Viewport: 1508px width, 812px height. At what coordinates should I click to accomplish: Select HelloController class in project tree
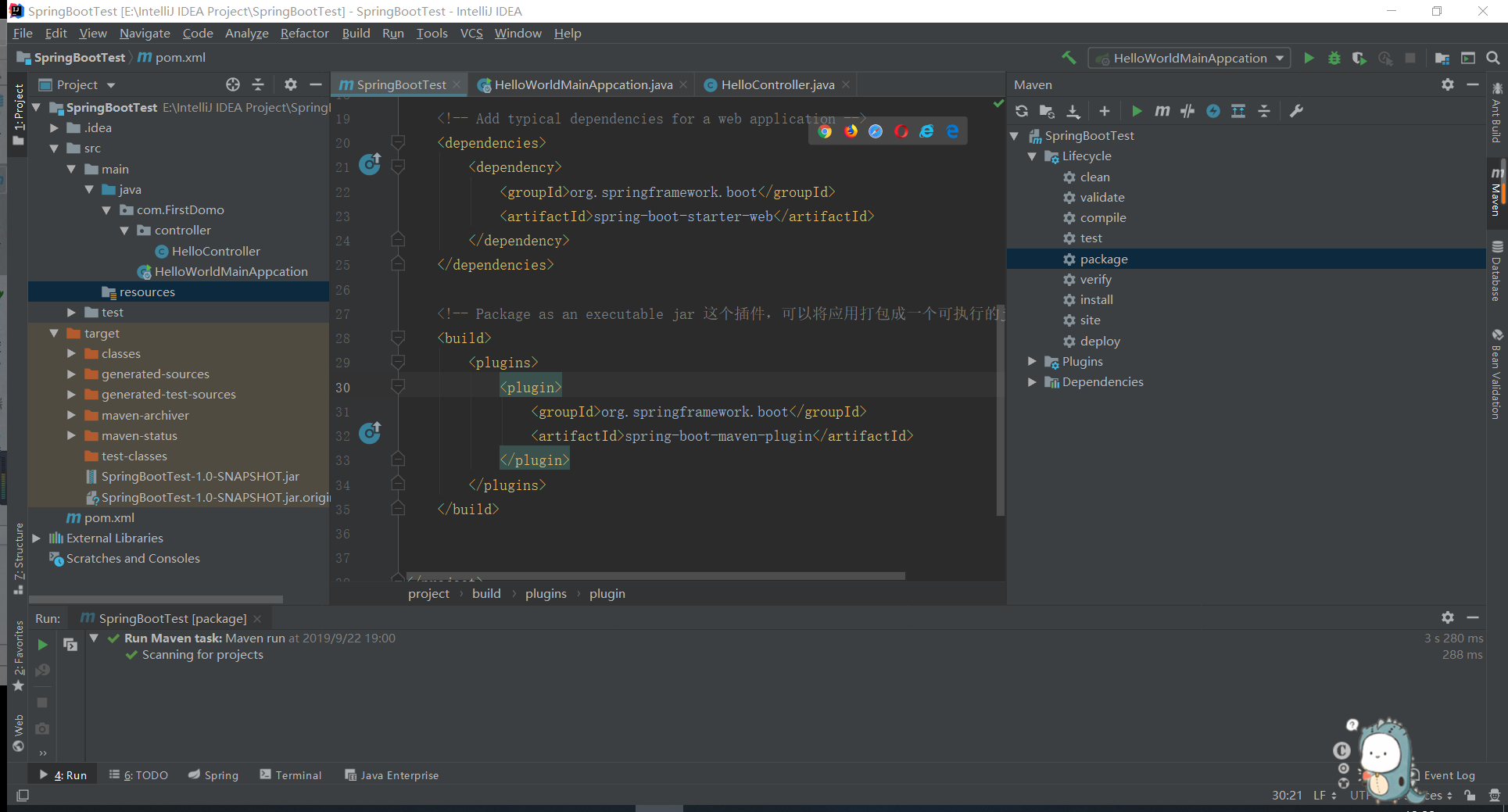tap(216, 252)
